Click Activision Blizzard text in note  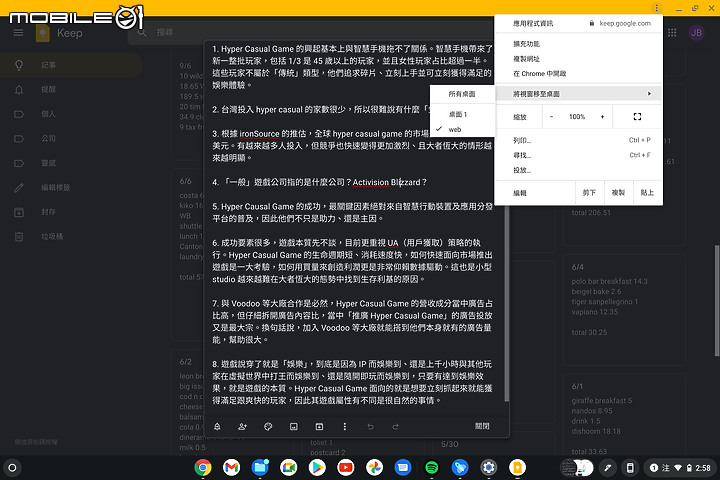point(387,182)
